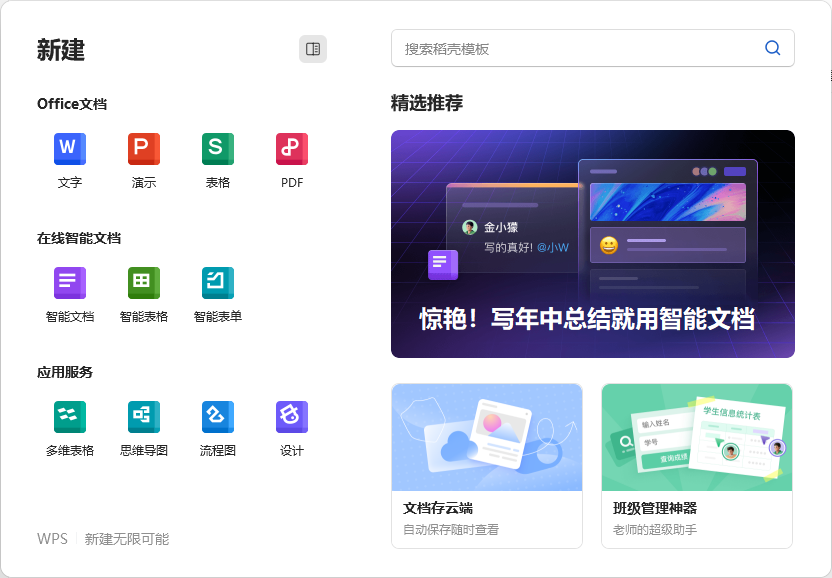Open the 文档存云端 card
Screen dimensions: 832x578
(x=487, y=464)
